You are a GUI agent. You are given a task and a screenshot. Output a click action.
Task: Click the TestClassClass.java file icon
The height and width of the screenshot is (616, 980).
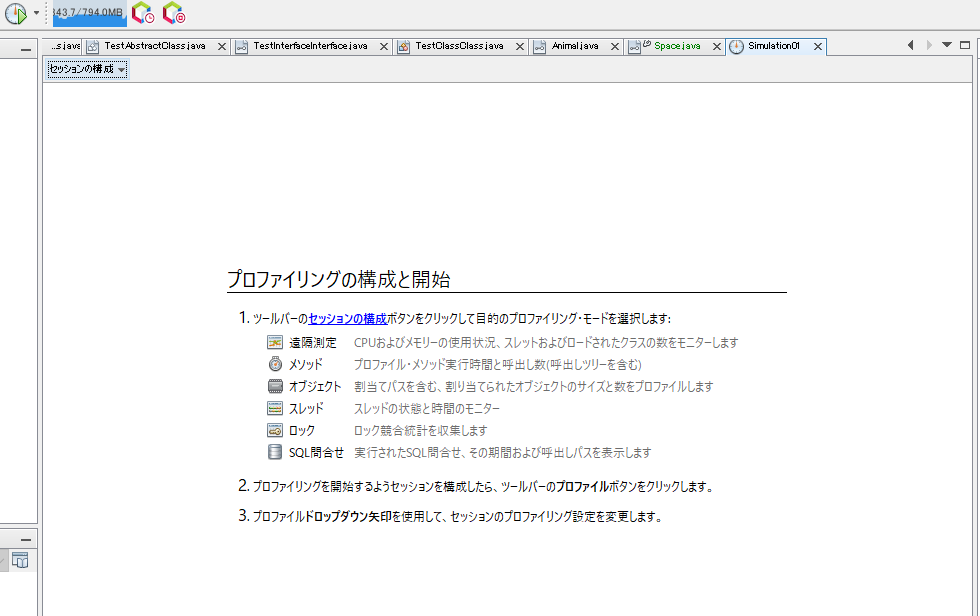click(x=403, y=47)
